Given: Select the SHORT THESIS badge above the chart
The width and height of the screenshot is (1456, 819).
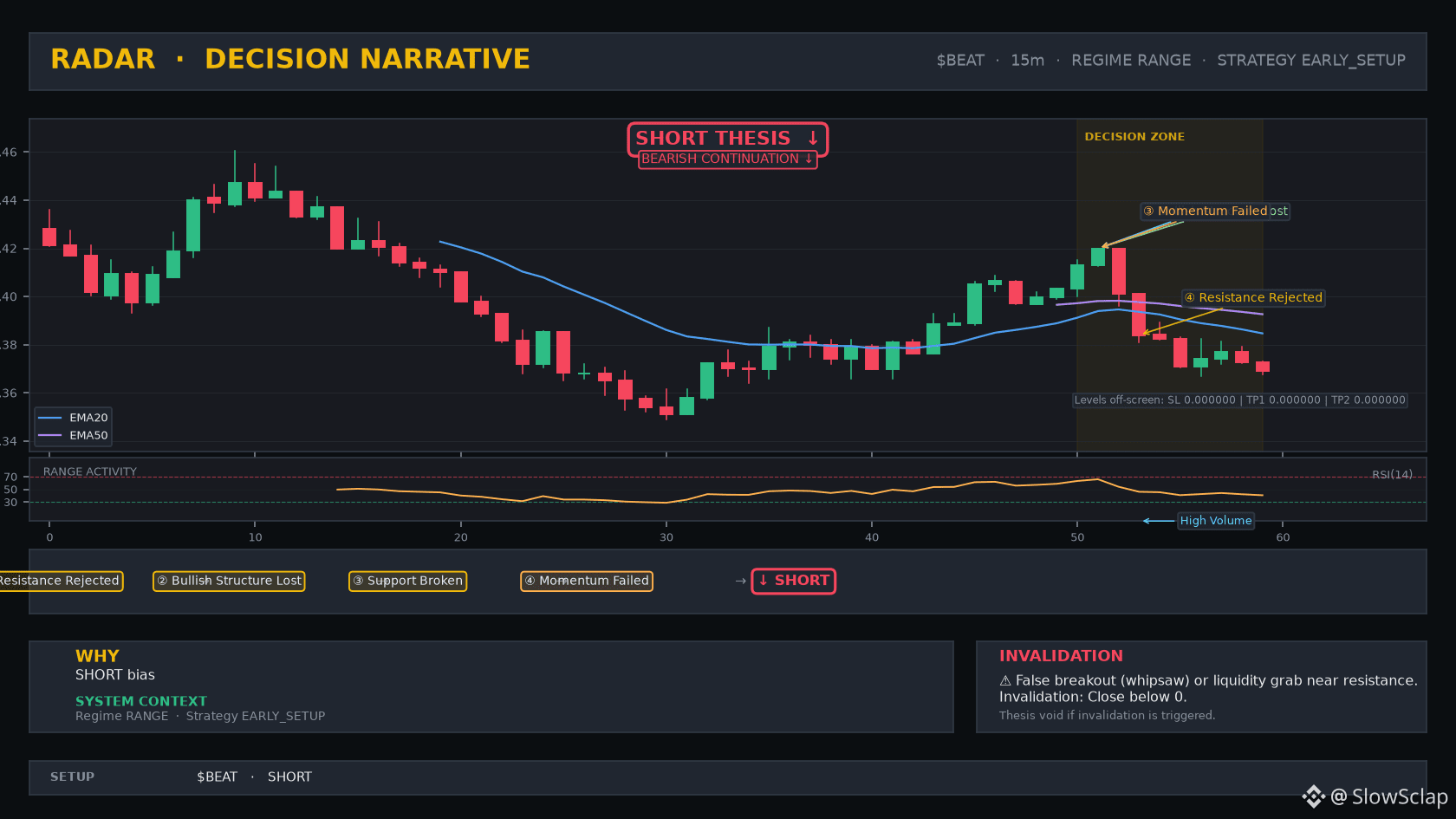Looking at the screenshot, I should click(728, 139).
